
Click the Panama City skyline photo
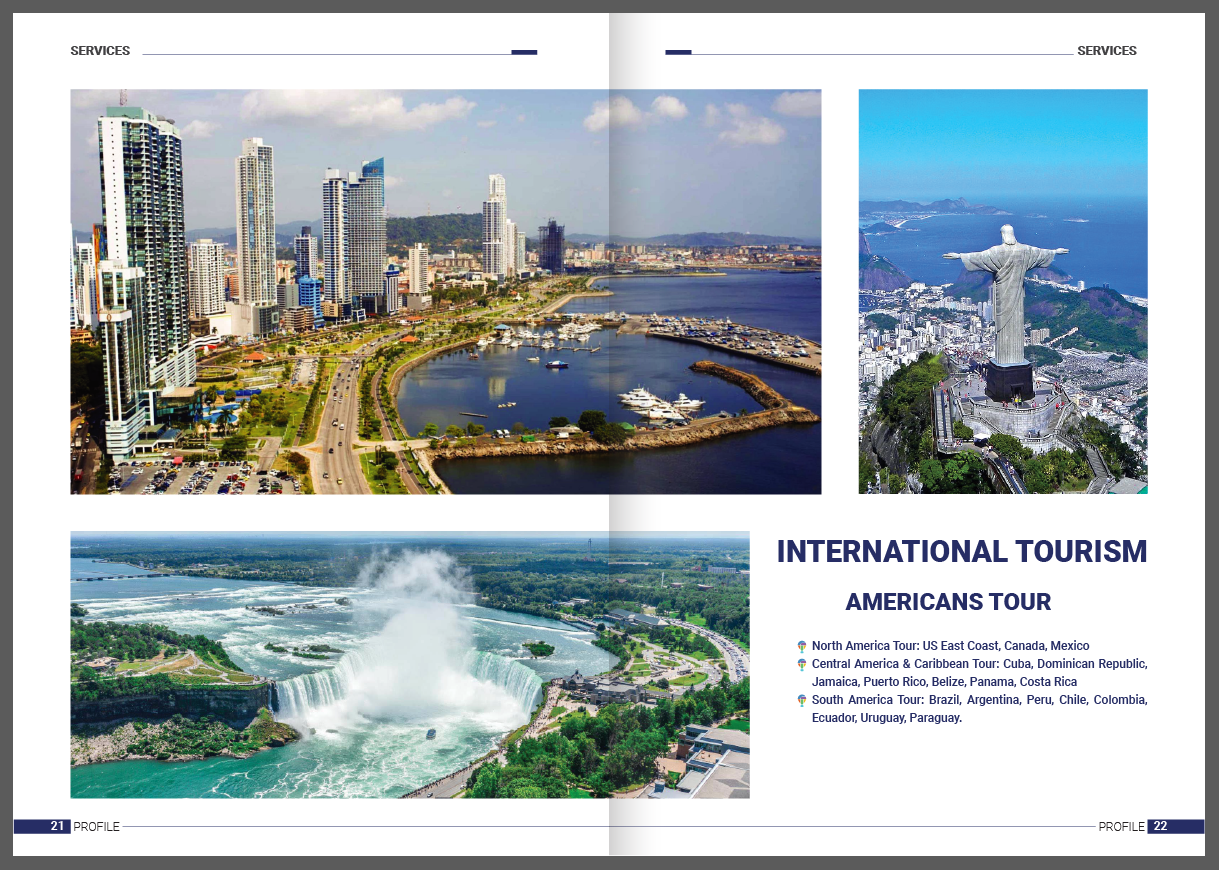(x=446, y=292)
